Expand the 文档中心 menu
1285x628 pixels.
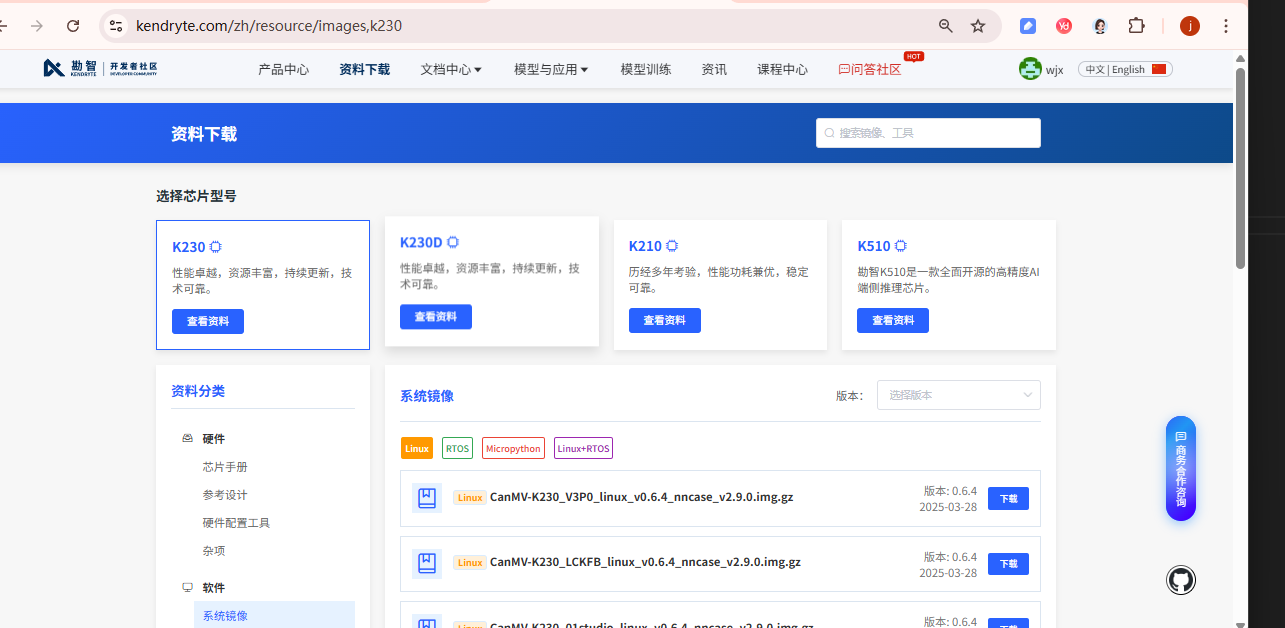(x=451, y=69)
